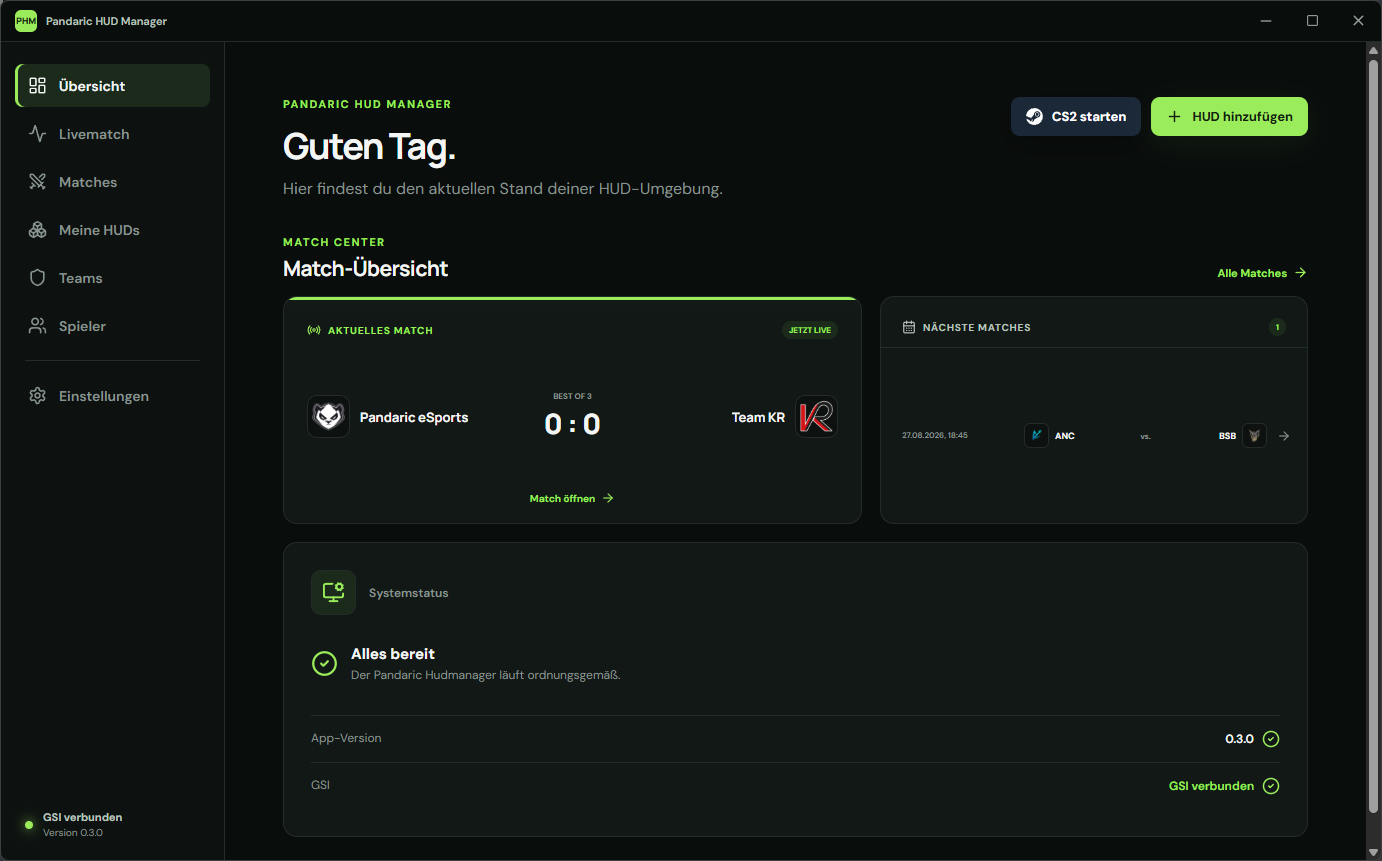Click the Übersicht grid icon

coord(38,86)
